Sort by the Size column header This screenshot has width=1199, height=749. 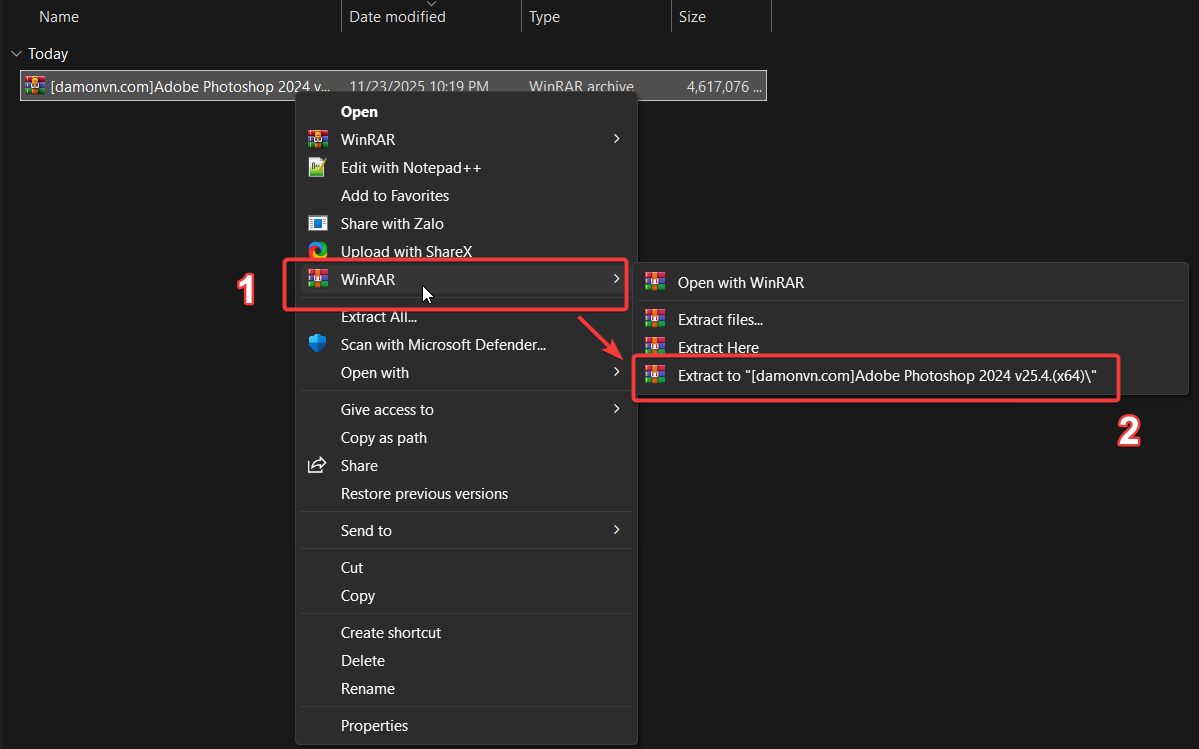point(692,17)
